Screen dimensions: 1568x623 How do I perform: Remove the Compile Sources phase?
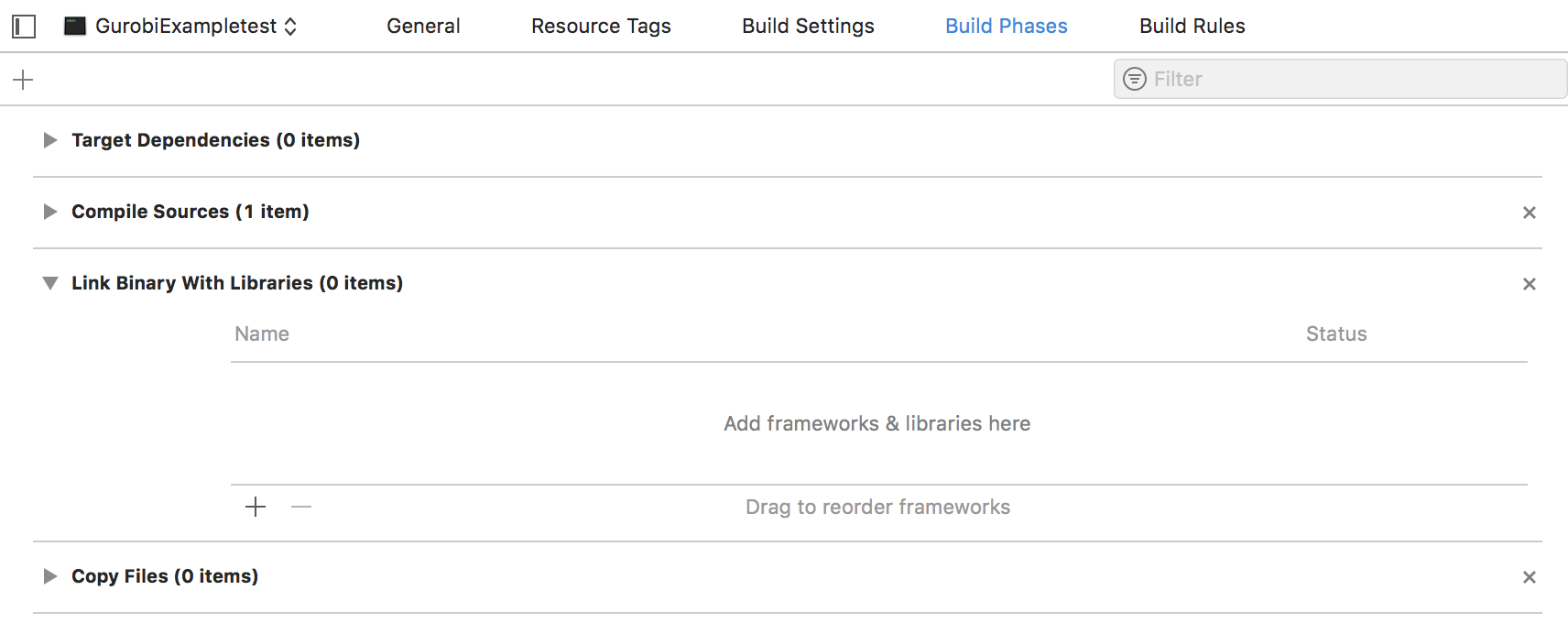1530,213
